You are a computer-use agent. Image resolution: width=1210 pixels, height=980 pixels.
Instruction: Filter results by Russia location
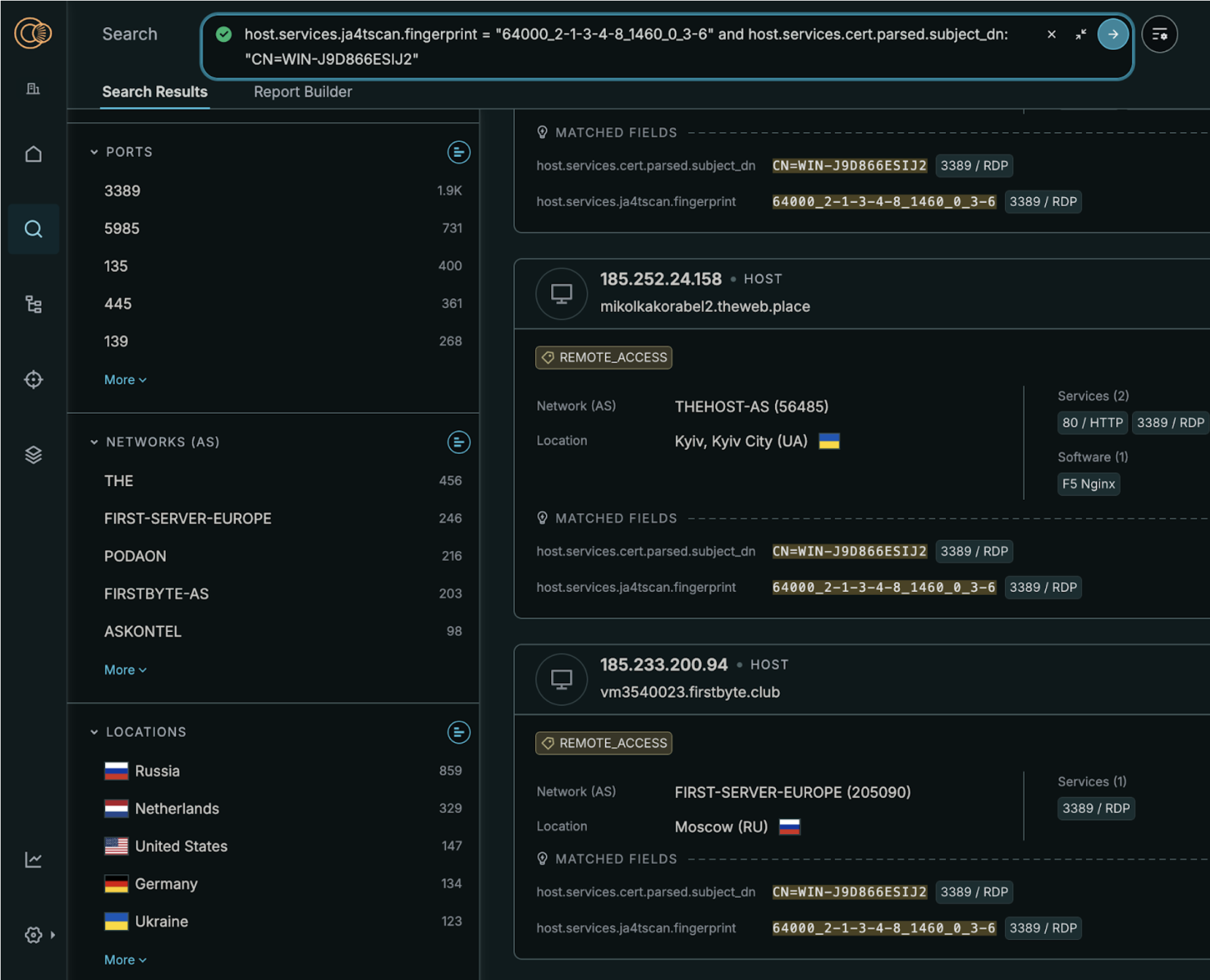(x=157, y=771)
